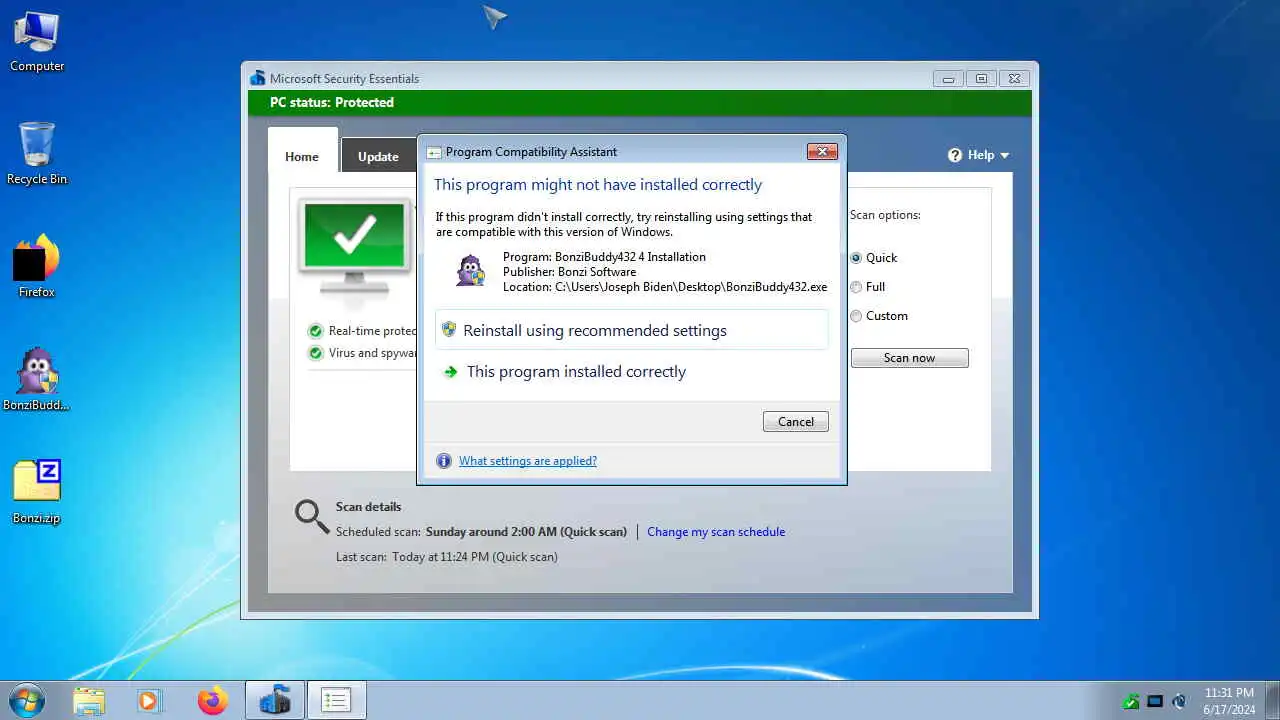Click the Location path of BonziBuddy432.exe

[665, 287]
